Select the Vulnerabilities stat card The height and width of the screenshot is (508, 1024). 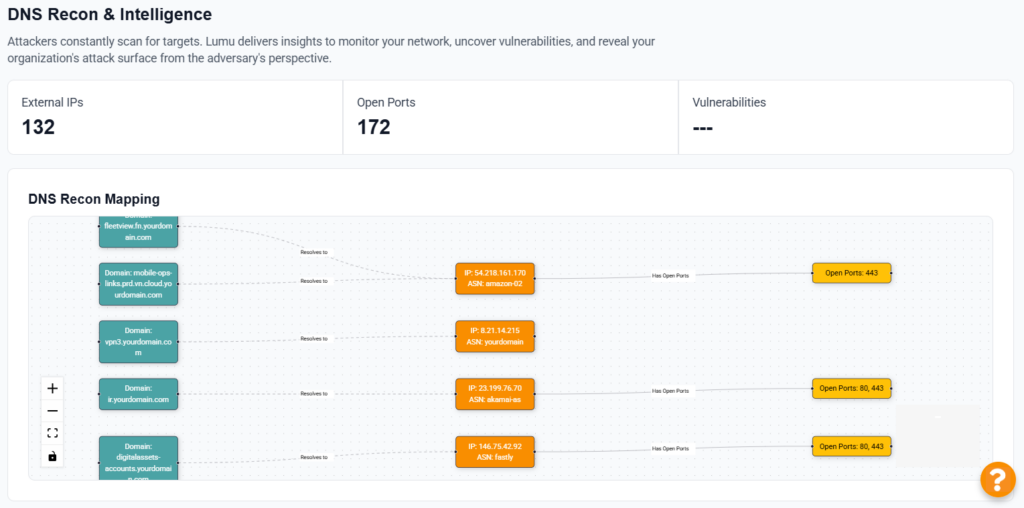(845, 117)
